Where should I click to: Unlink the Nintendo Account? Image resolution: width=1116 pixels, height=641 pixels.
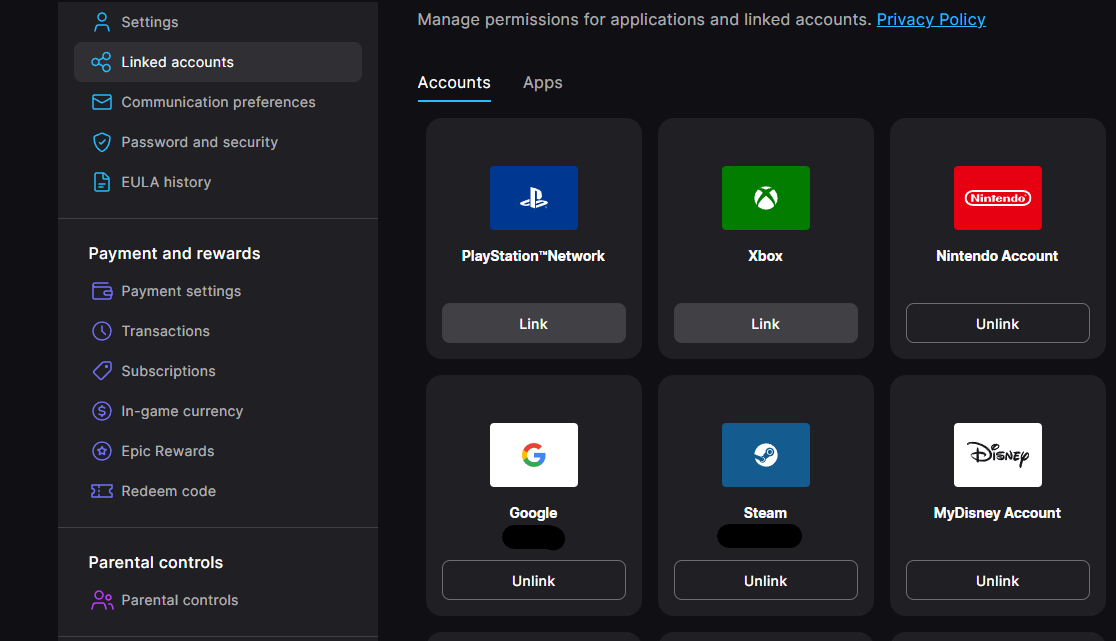click(x=998, y=324)
